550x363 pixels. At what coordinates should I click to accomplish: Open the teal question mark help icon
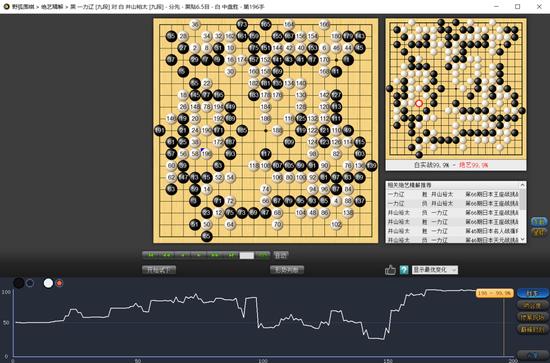point(404,270)
